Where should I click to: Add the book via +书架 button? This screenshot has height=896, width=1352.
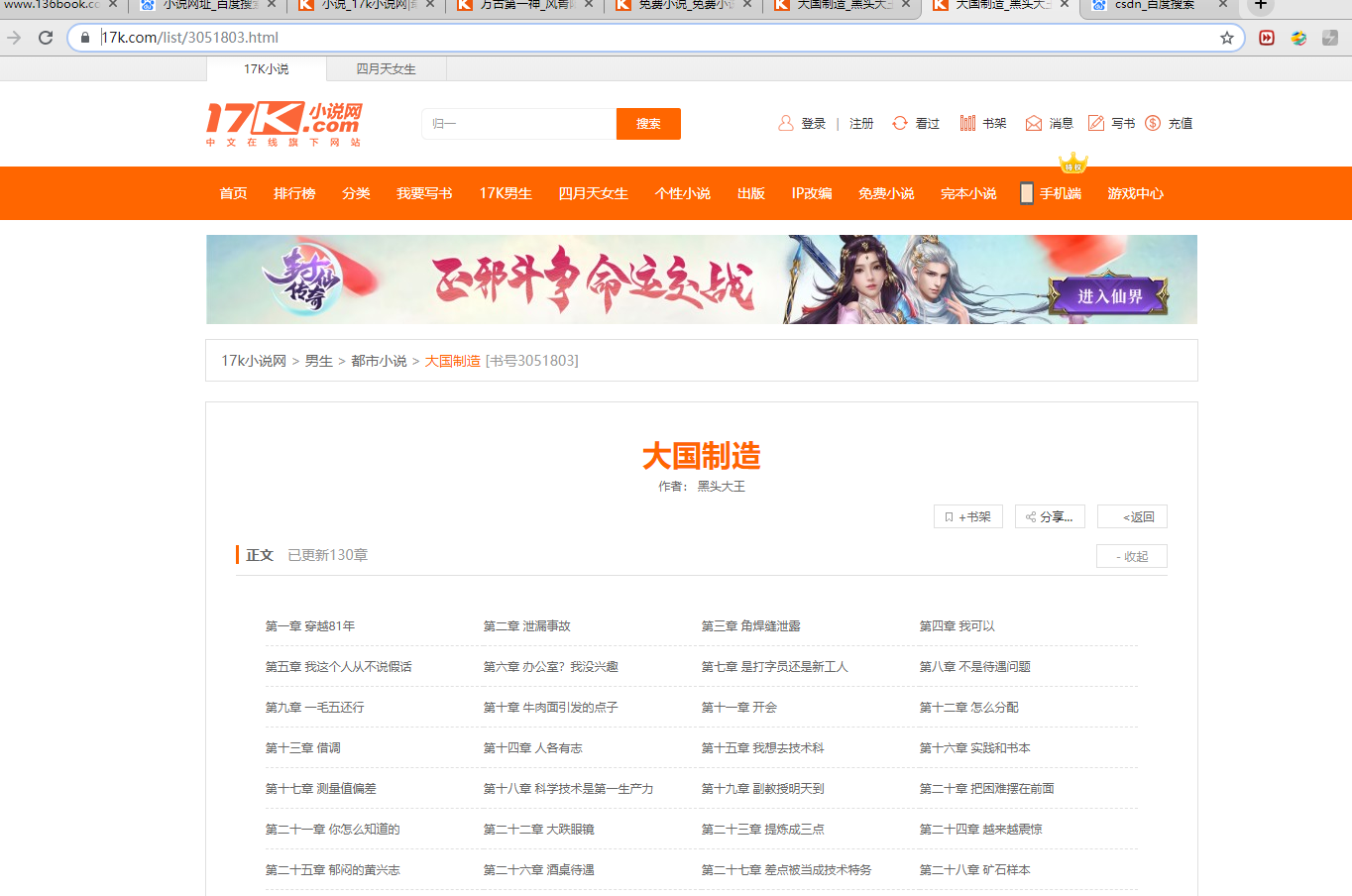[x=968, y=516]
